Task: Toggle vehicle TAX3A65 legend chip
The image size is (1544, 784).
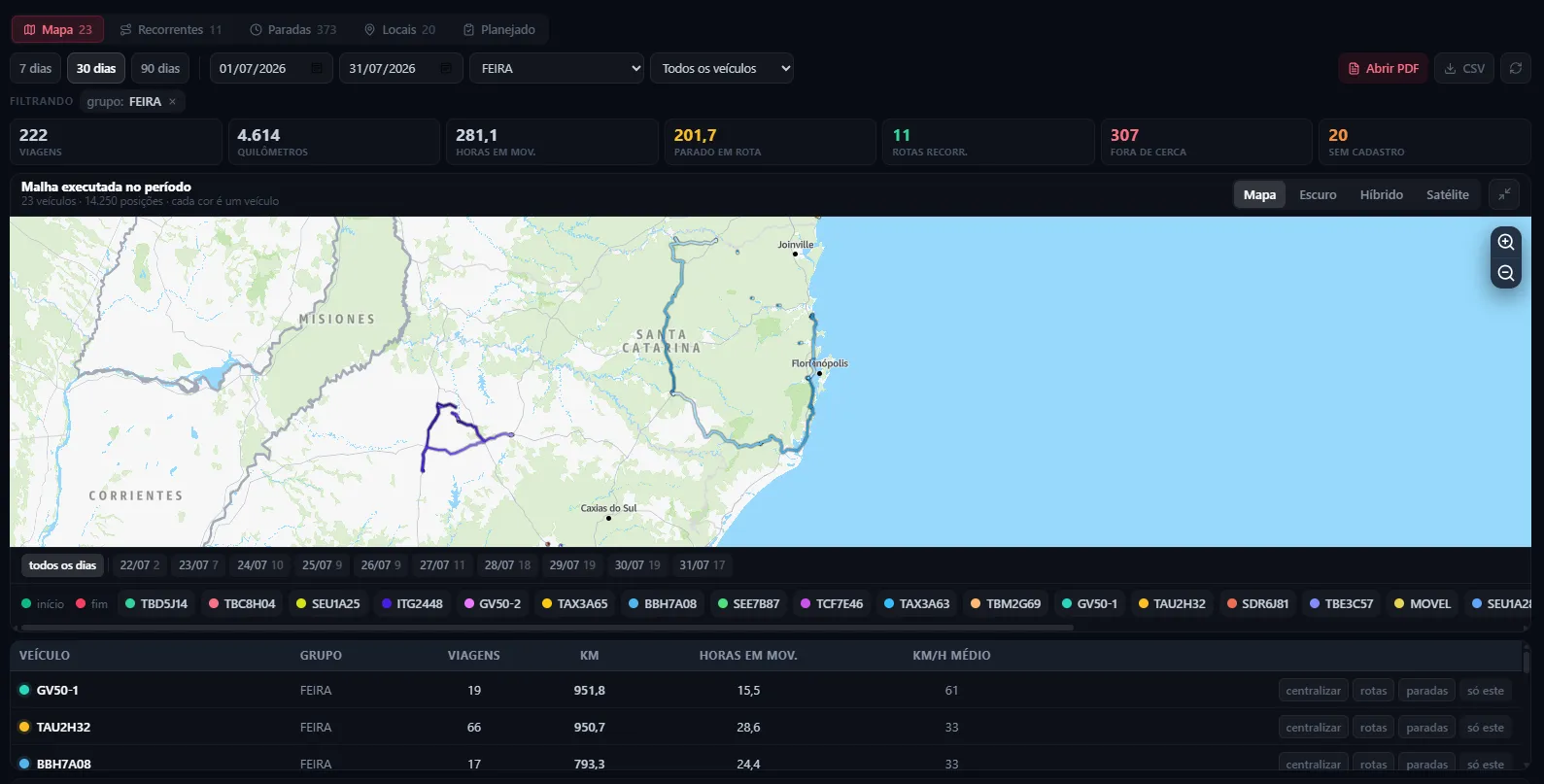Action: (x=574, y=603)
